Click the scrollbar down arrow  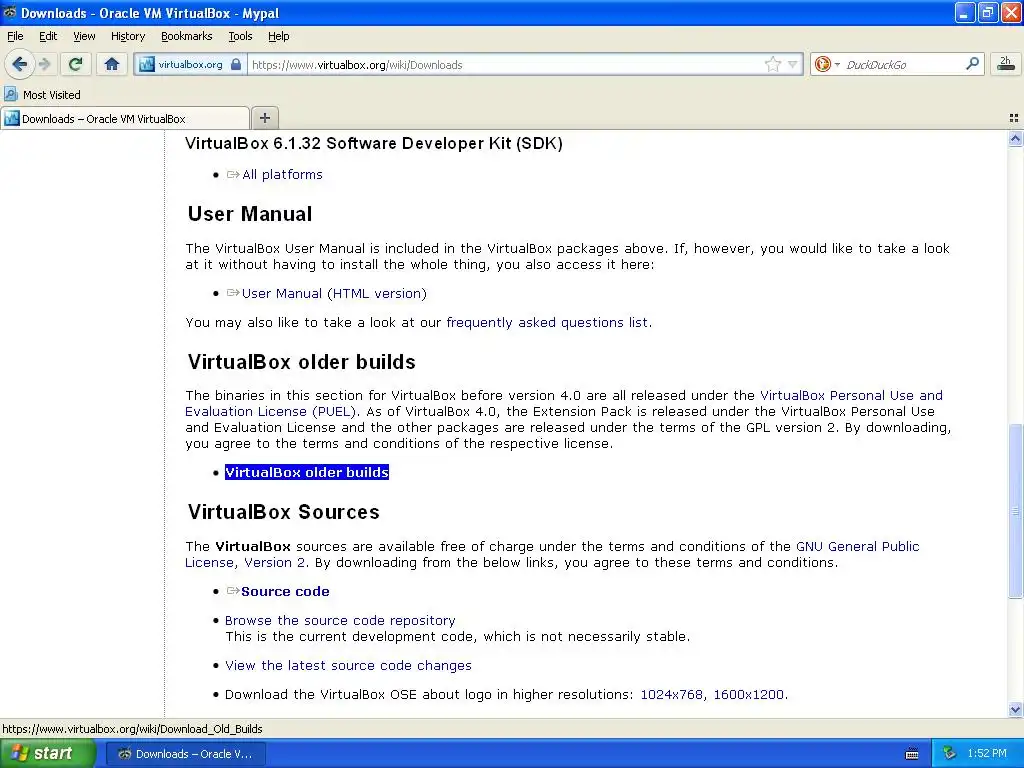click(x=1015, y=709)
